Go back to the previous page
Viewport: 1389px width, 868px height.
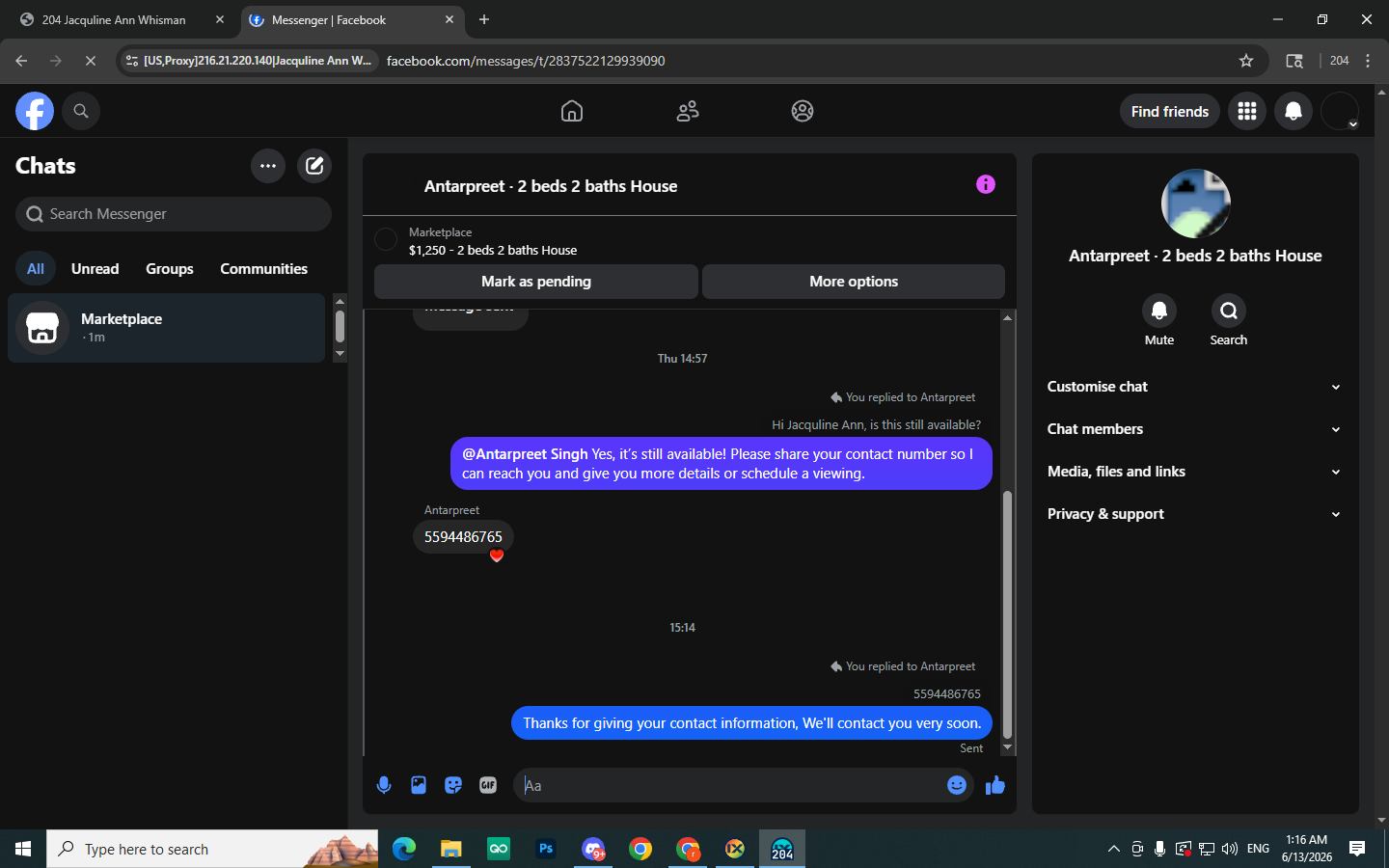click(21, 61)
